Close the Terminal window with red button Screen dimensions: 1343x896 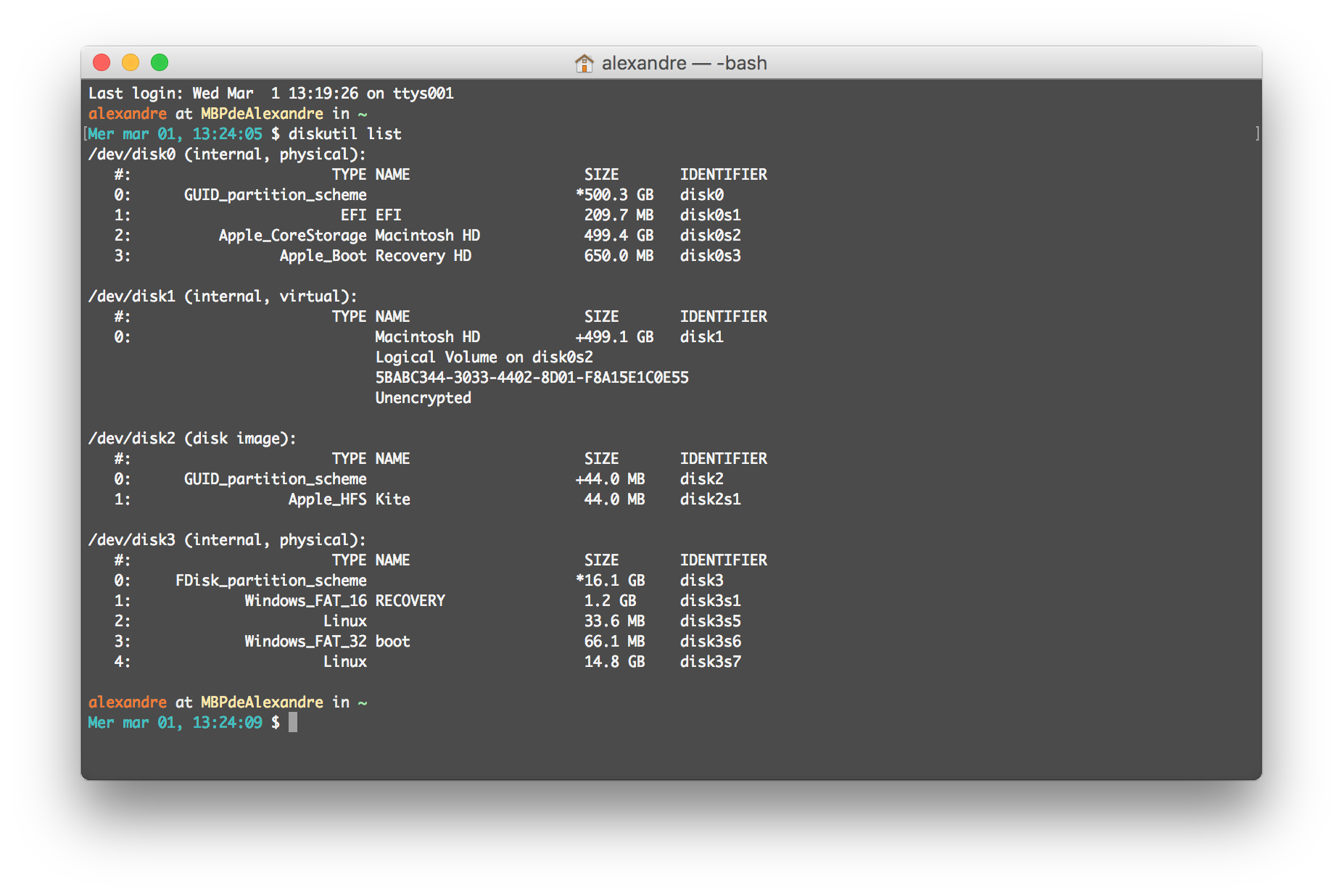click(102, 63)
